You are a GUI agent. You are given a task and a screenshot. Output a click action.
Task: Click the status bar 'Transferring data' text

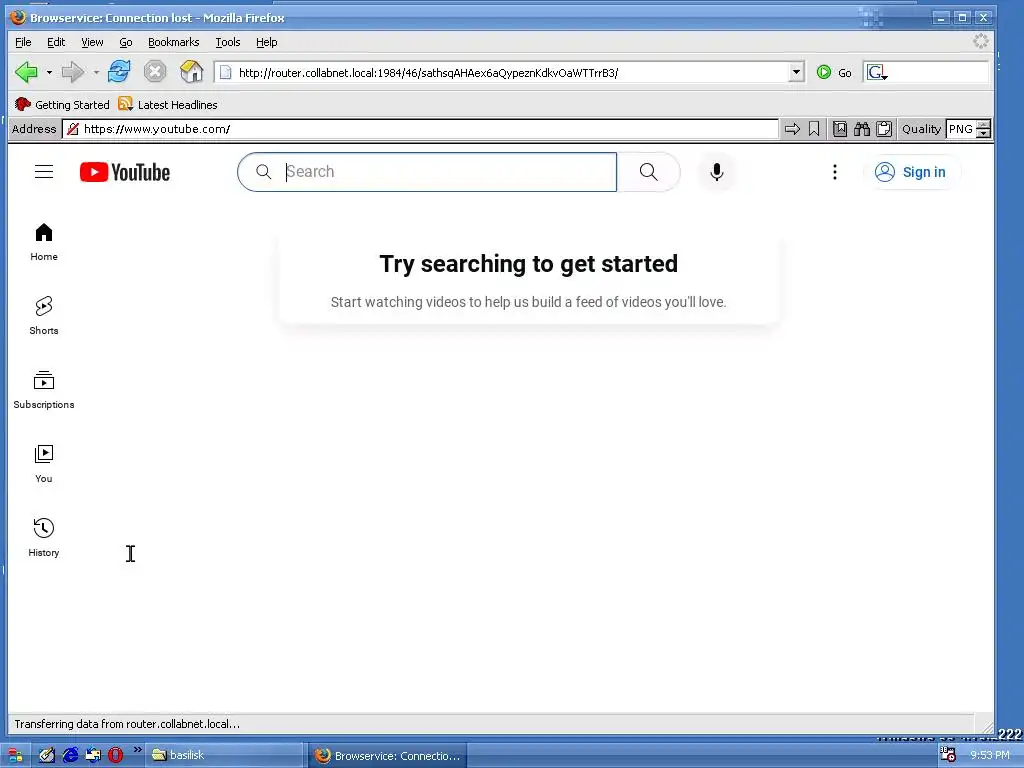127,724
